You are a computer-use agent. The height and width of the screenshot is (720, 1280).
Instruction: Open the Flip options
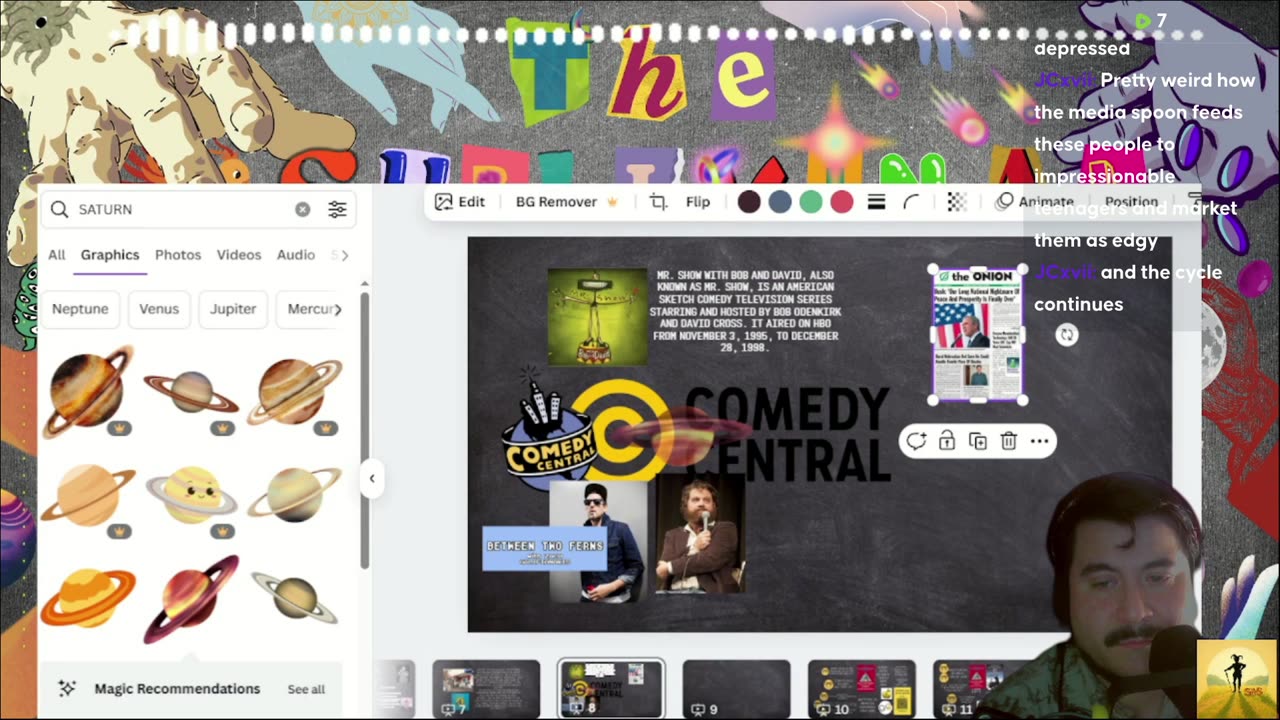point(698,202)
